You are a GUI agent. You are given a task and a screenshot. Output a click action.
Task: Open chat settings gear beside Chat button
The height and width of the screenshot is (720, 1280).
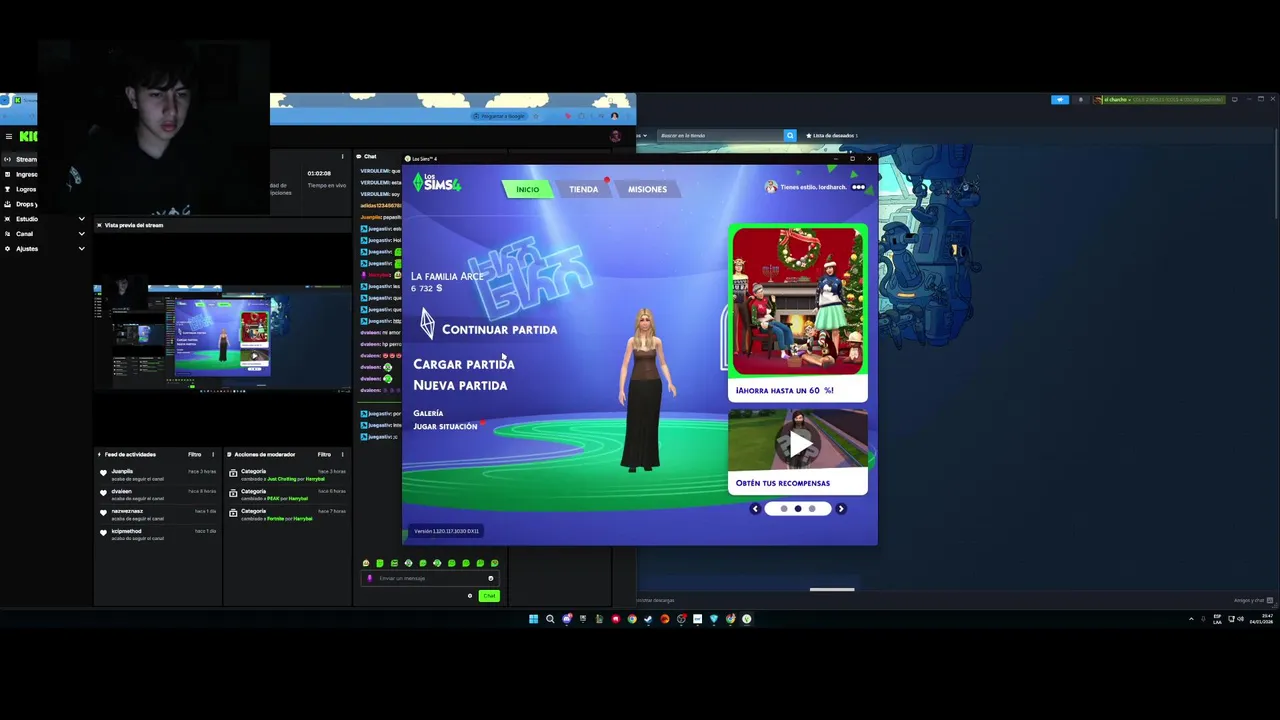470,596
